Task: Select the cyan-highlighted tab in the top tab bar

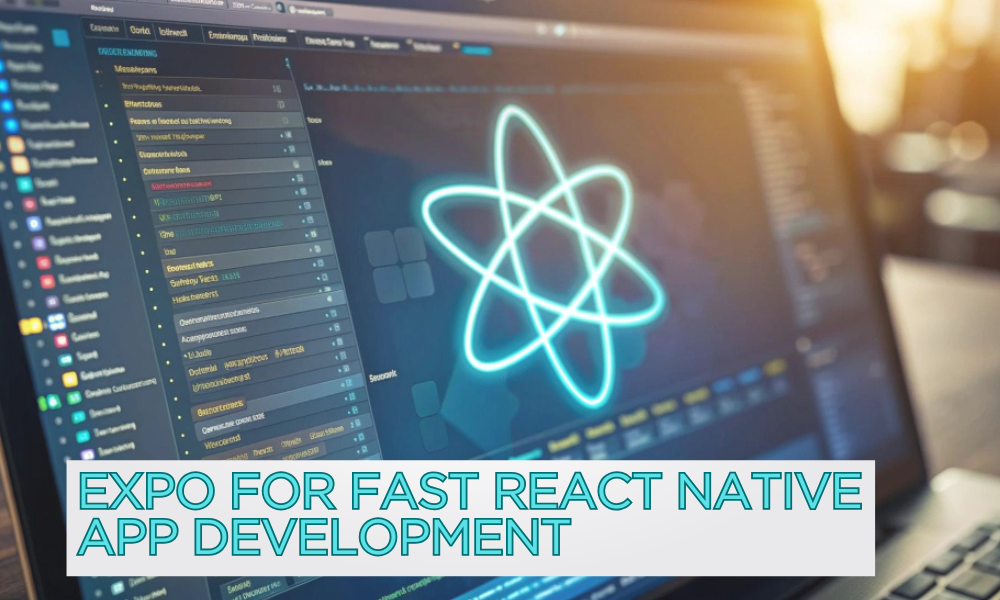Action: click(476, 50)
